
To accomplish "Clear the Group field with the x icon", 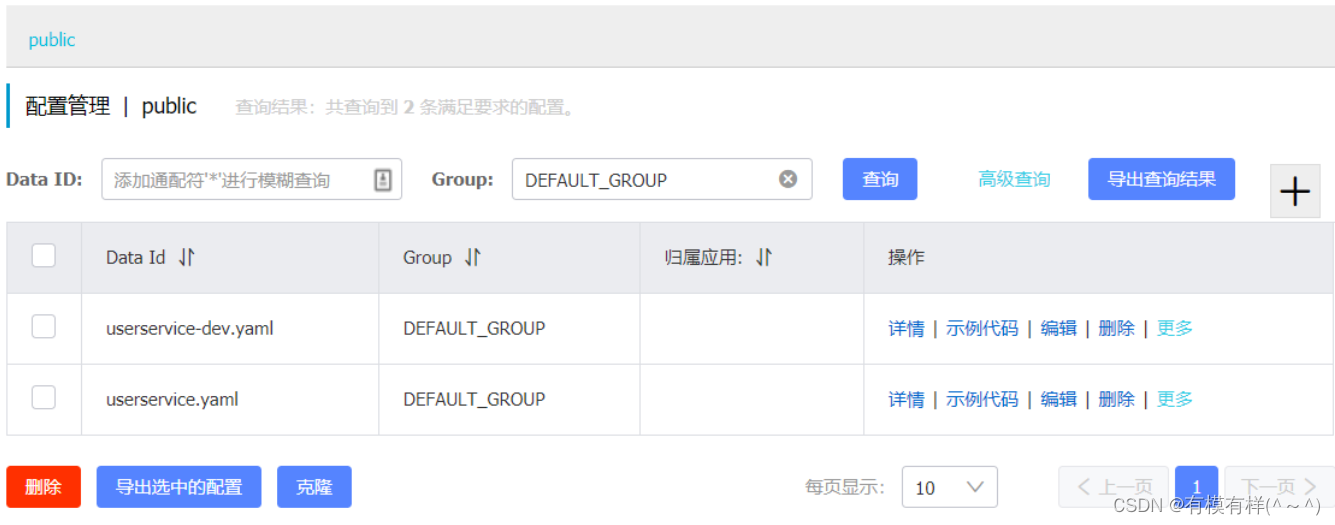I will [788, 179].
